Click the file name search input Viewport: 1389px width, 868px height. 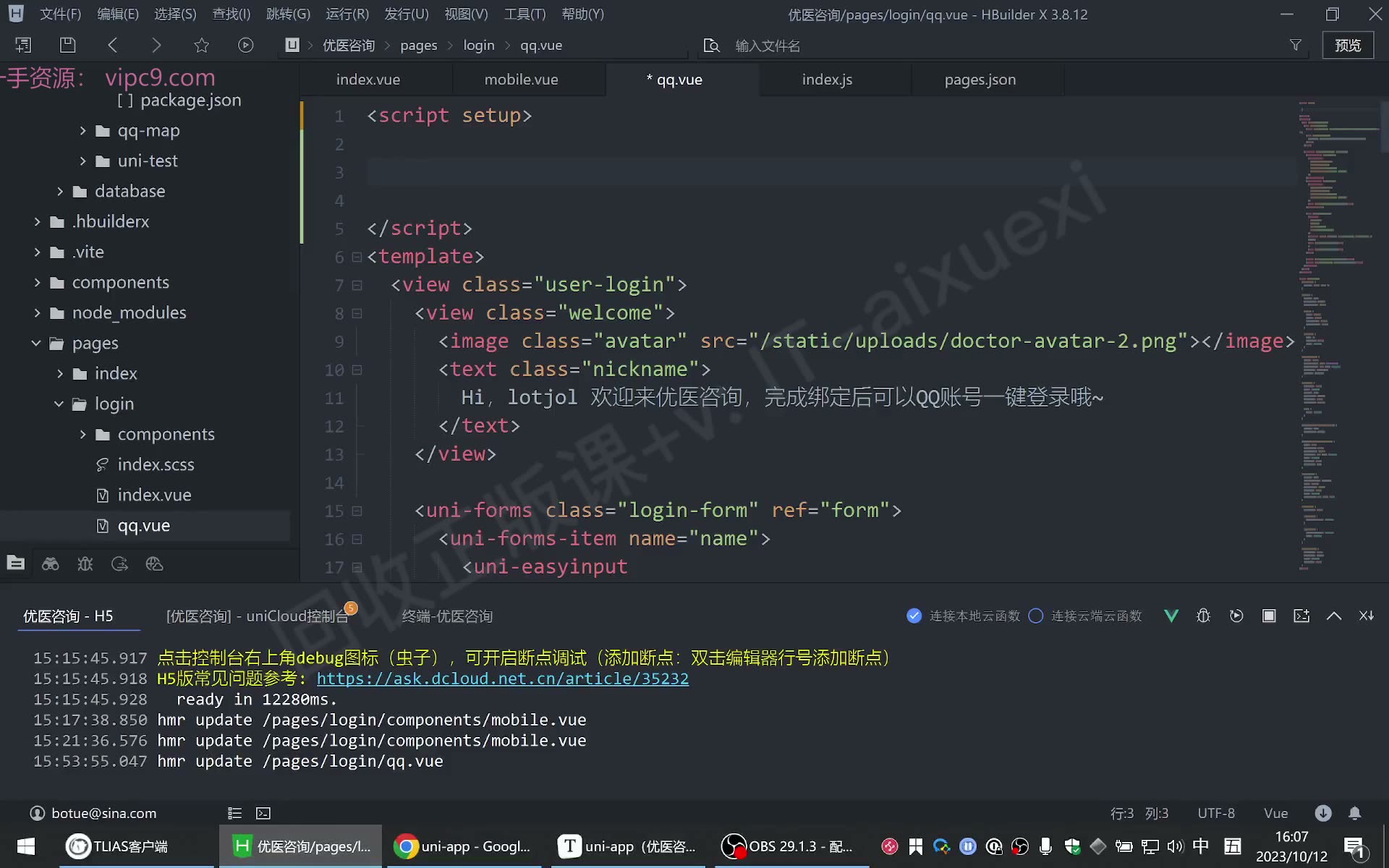coord(1006,46)
